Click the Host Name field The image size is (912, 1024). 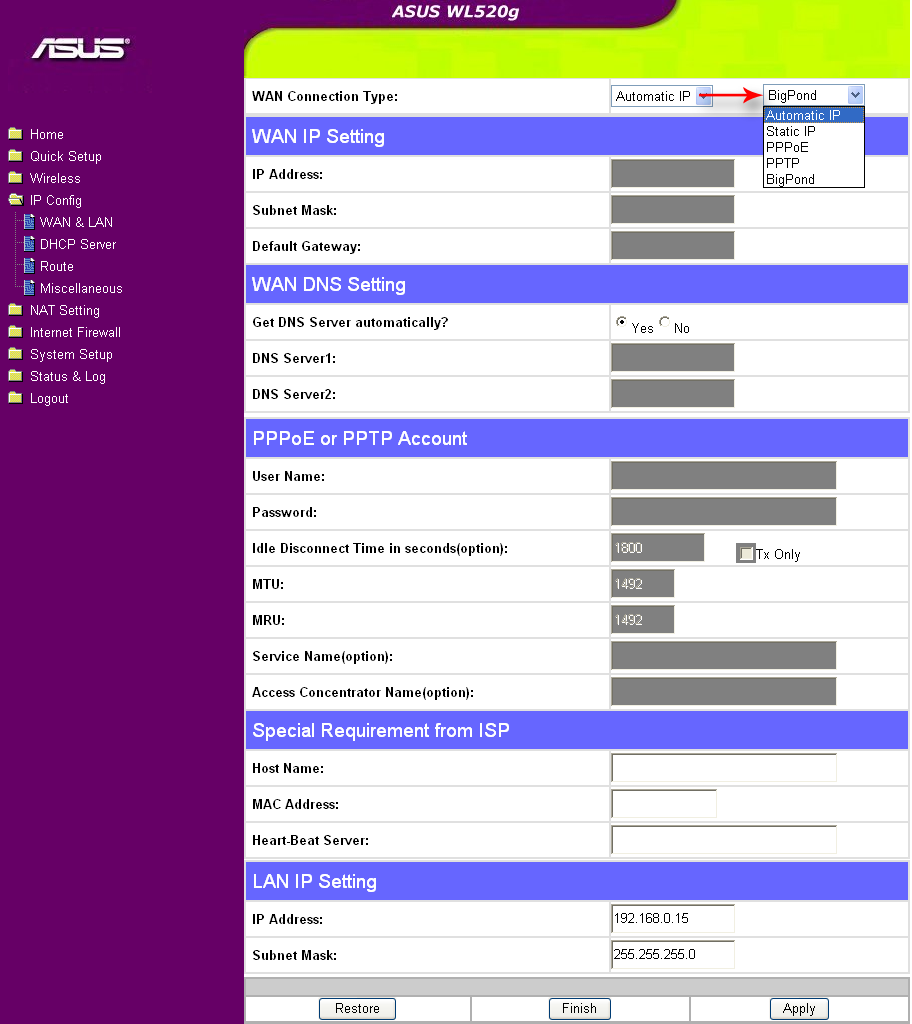[x=724, y=767]
